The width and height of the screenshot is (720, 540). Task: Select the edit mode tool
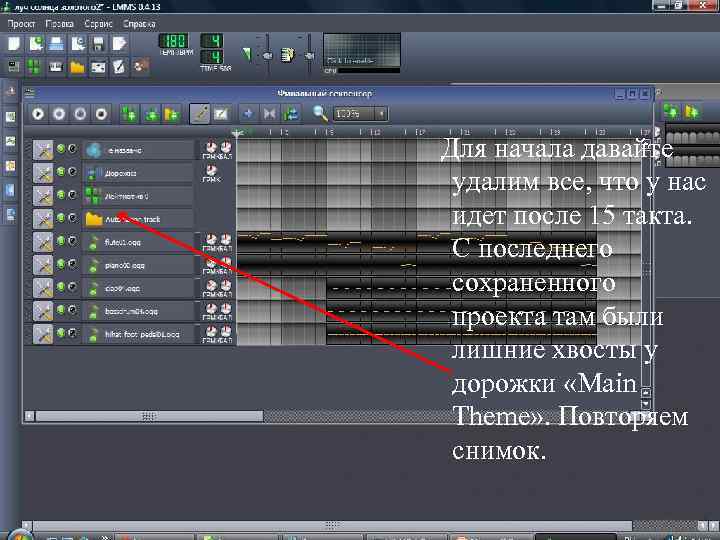[221, 113]
